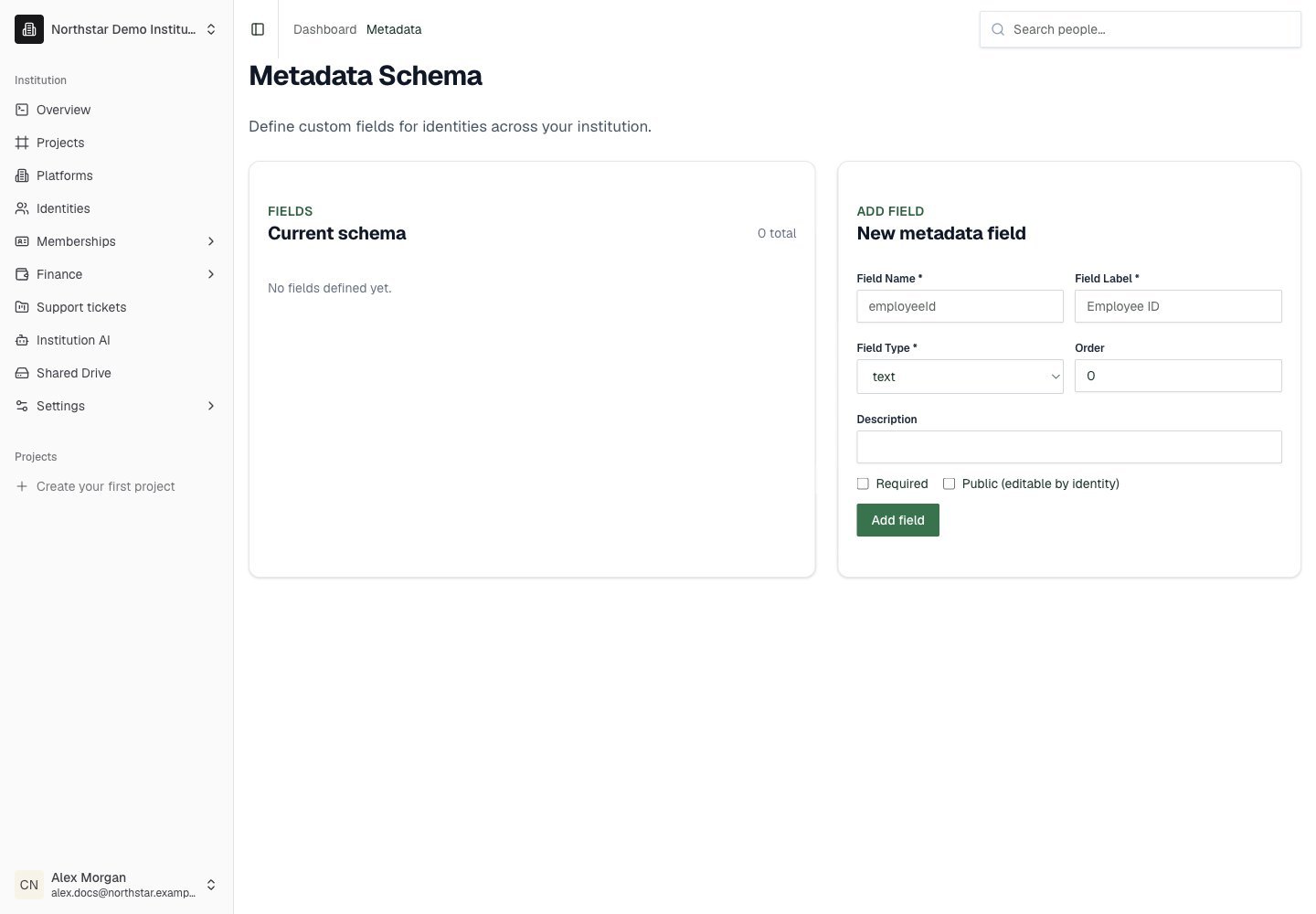Expand the Finance submenu chevron
1316x914 pixels.
tap(211, 274)
